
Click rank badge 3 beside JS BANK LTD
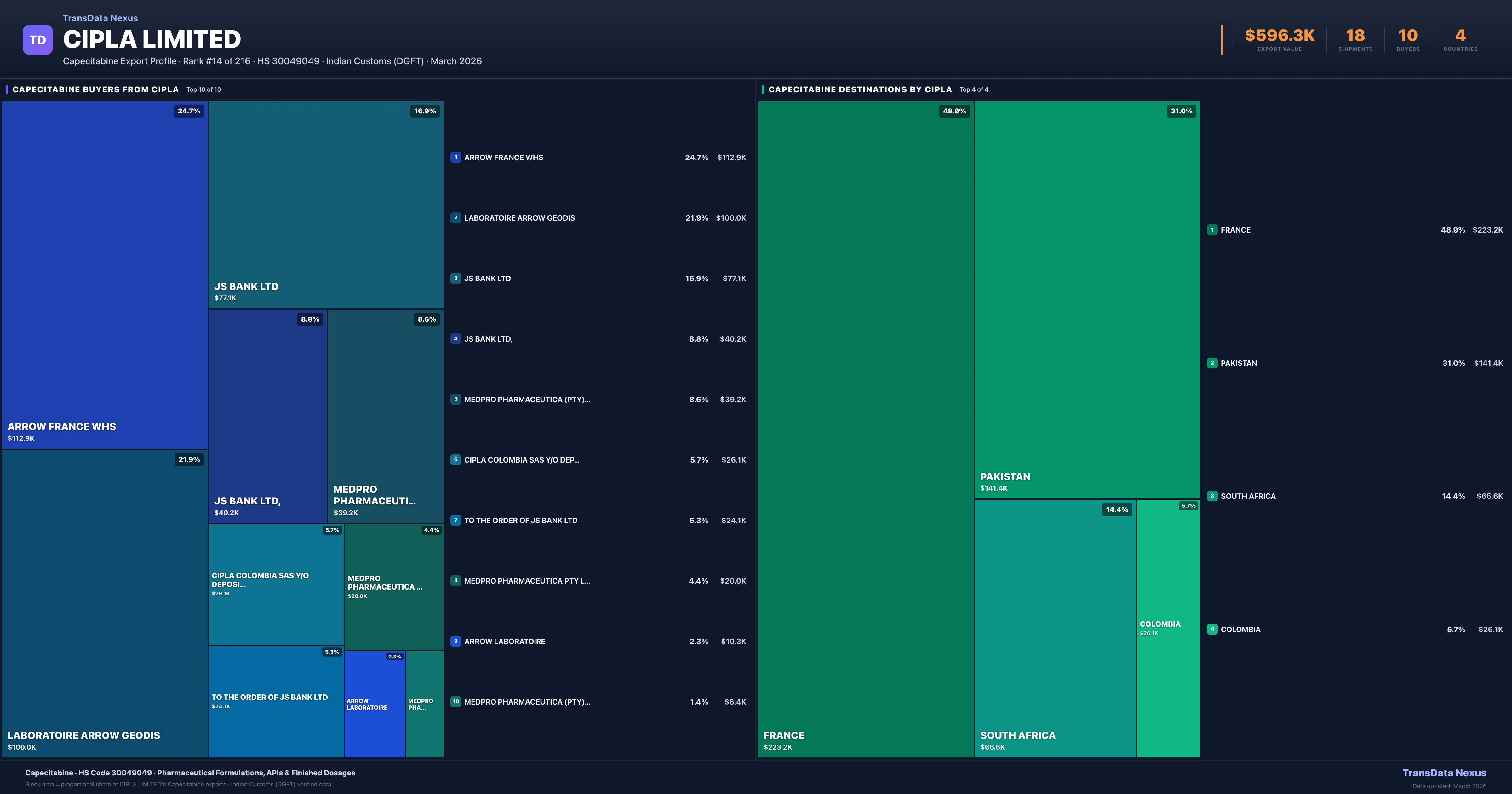pyautogui.click(x=455, y=278)
